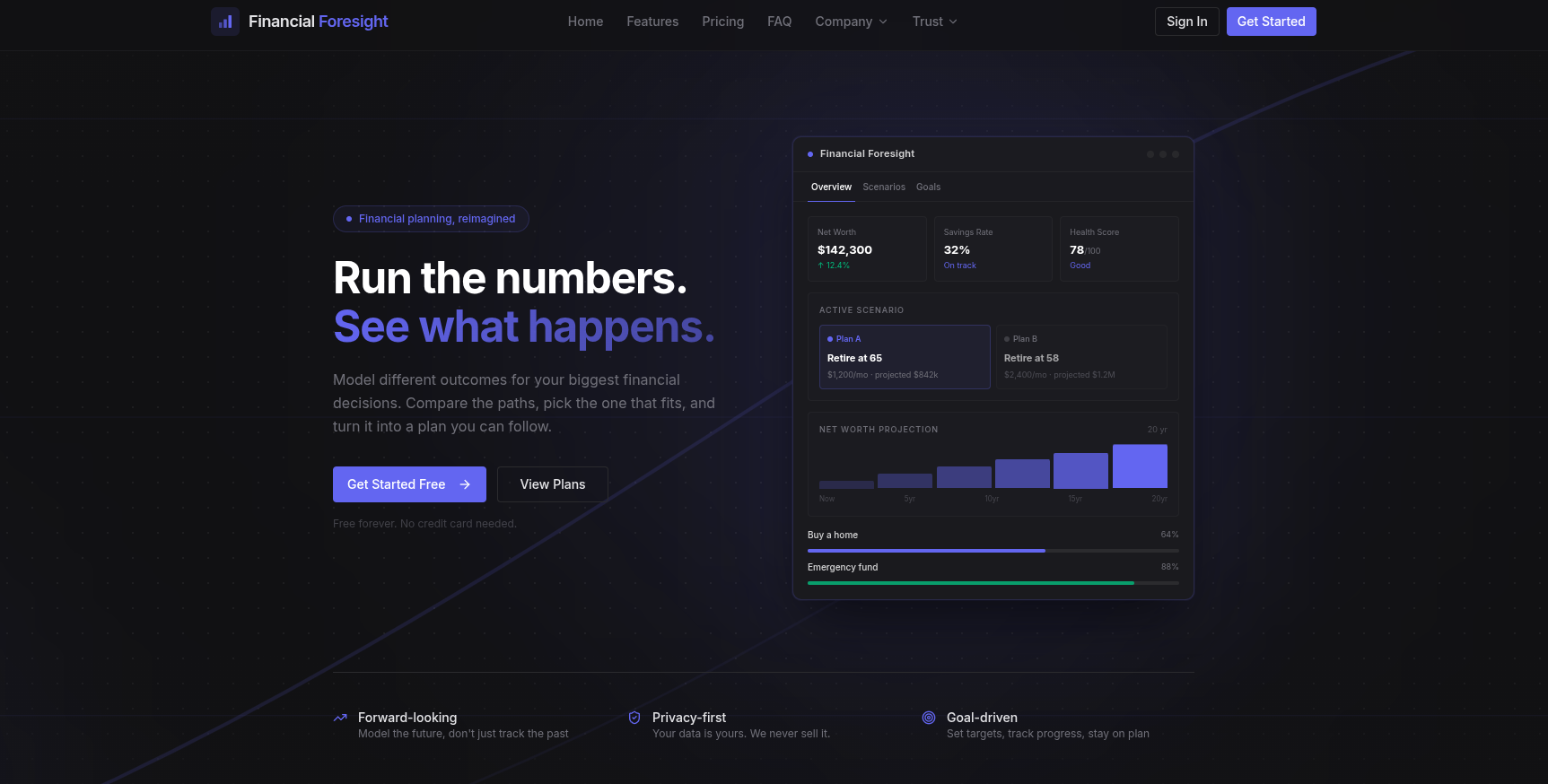
Task: Select the Plan B Retire at 58 scenario
Action: (1083, 357)
